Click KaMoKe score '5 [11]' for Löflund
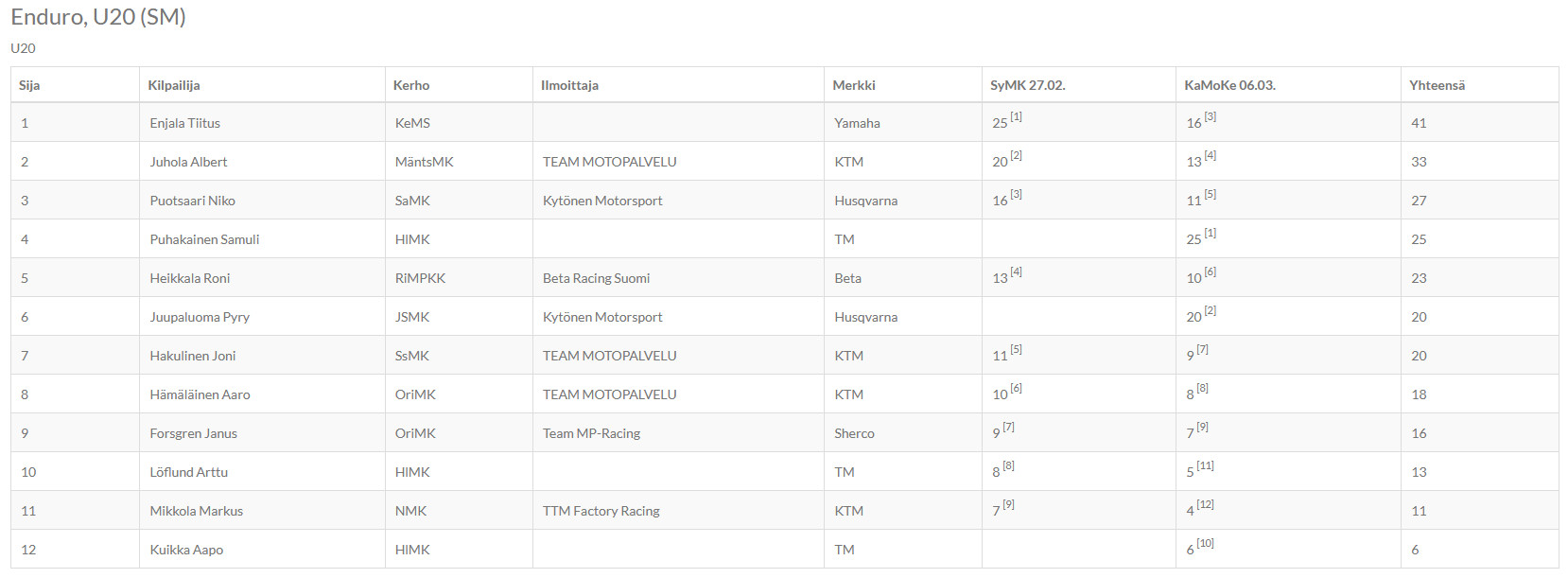The width and height of the screenshot is (1568, 578). (1200, 470)
